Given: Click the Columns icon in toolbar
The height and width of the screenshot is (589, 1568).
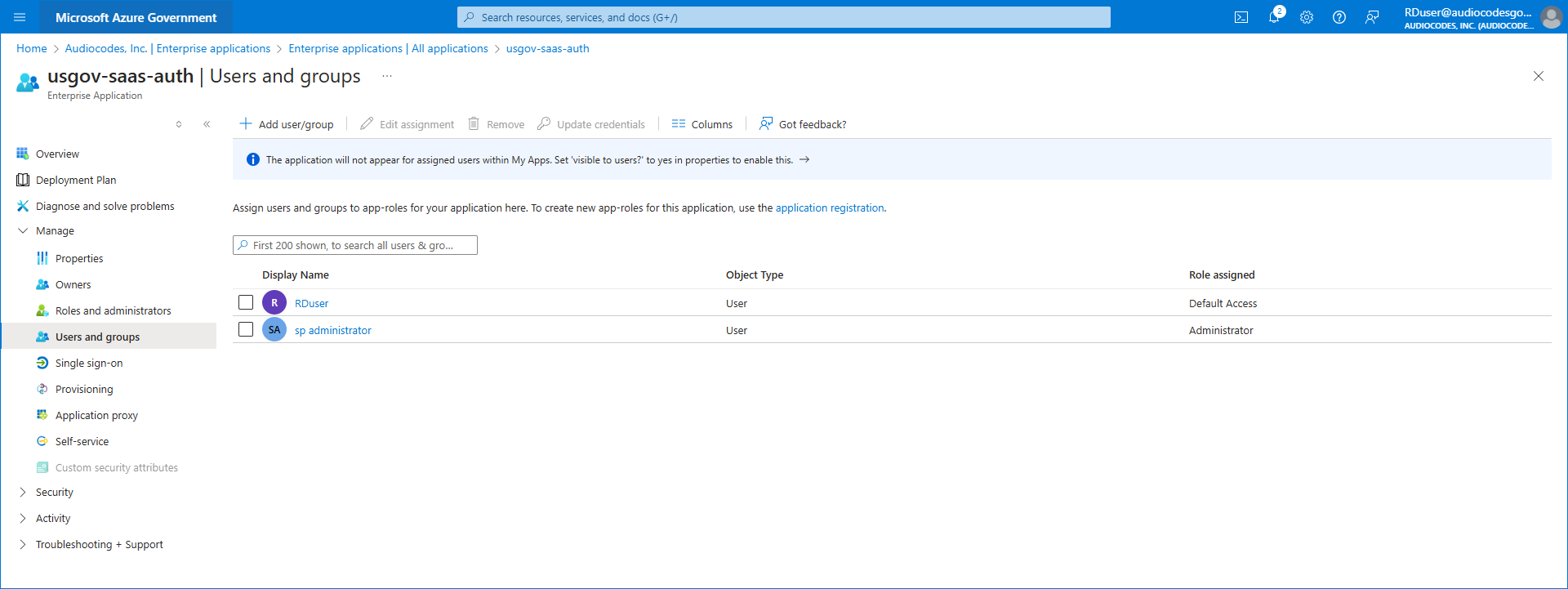Looking at the screenshot, I should pyautogui.click(x=679, y=123).
